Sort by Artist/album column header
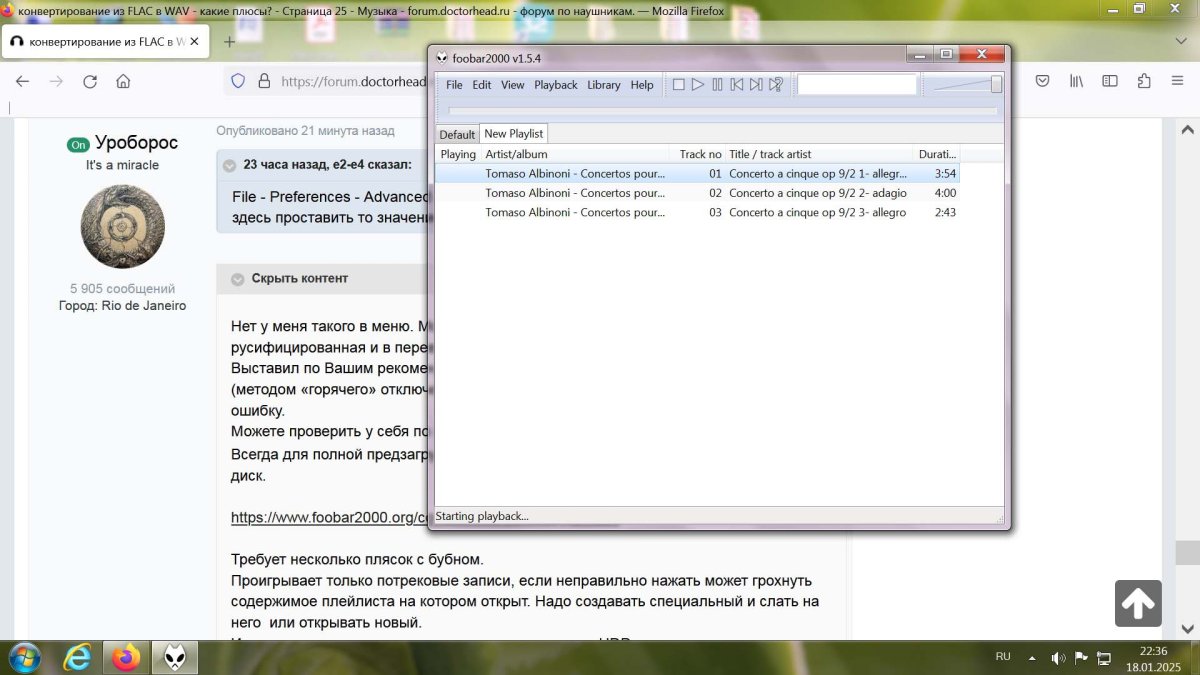This screenshot has height=675, width=1200. [574, 154]
